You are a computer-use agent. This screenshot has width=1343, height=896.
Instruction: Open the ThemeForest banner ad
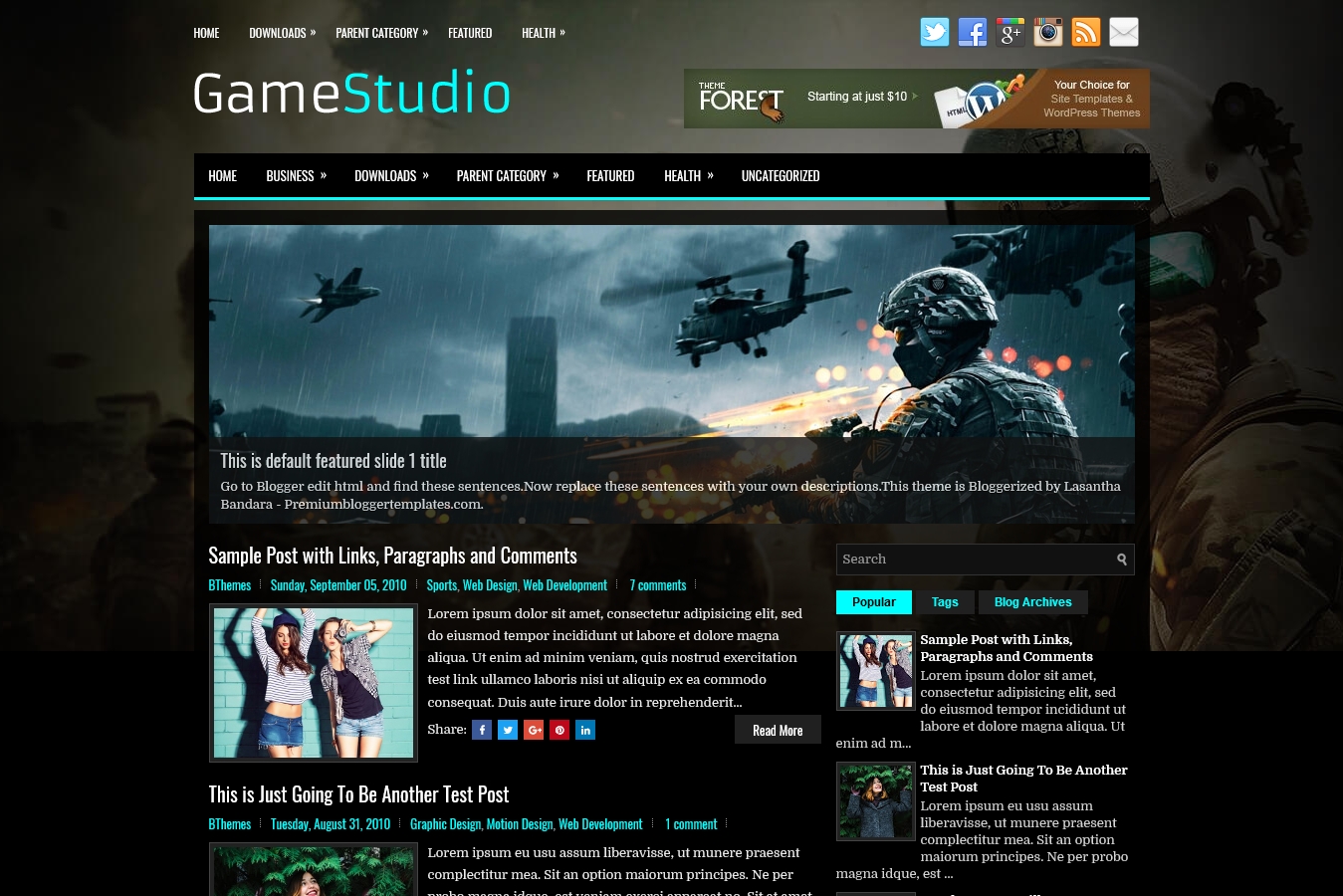pos(916,99)
